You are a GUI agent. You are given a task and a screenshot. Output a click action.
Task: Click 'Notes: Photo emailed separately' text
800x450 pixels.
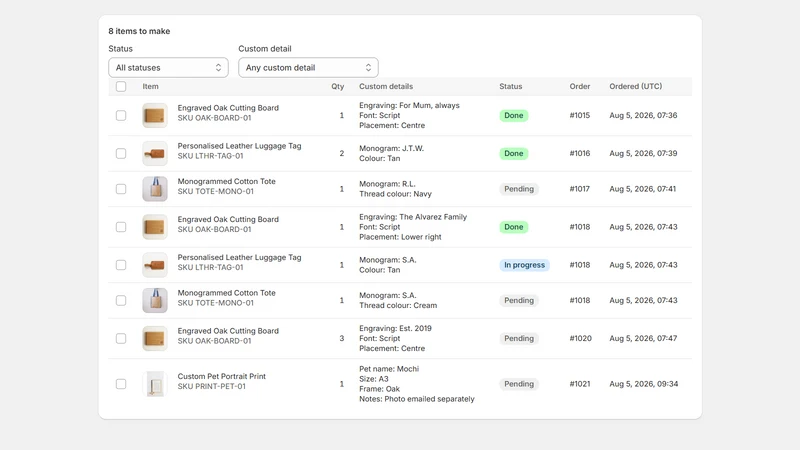click(x=416, y=399)
